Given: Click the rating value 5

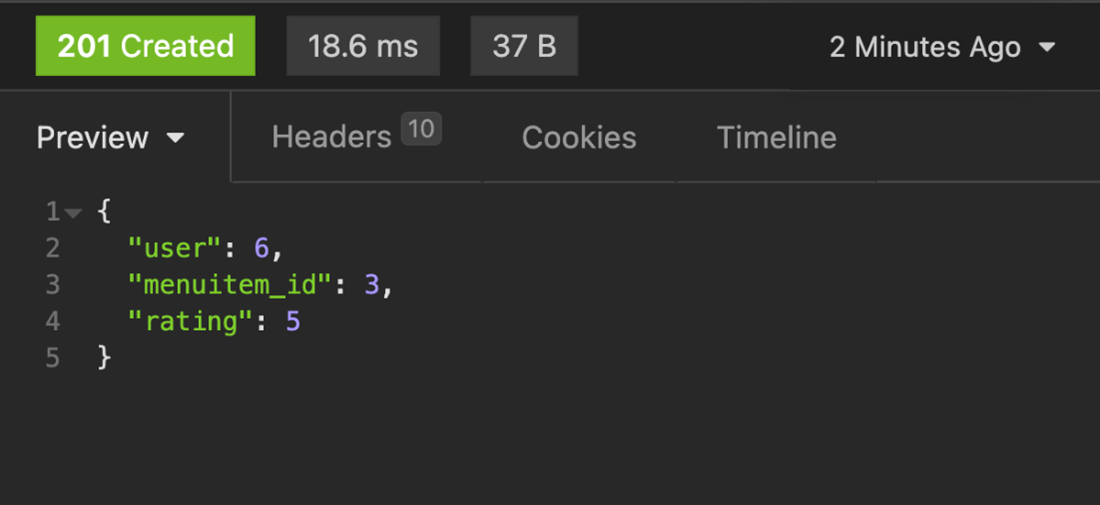Looking at the screenshot, I should coord(293,321).
